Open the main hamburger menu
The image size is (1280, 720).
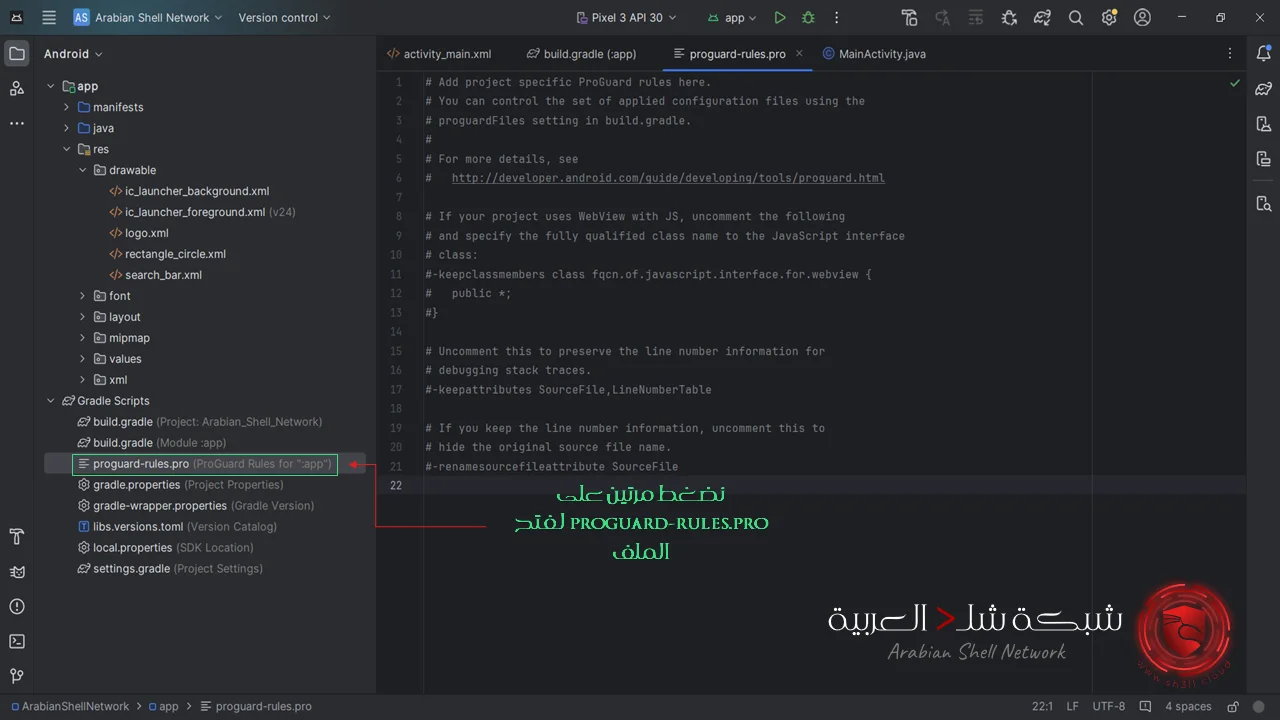tap(49, 18)
